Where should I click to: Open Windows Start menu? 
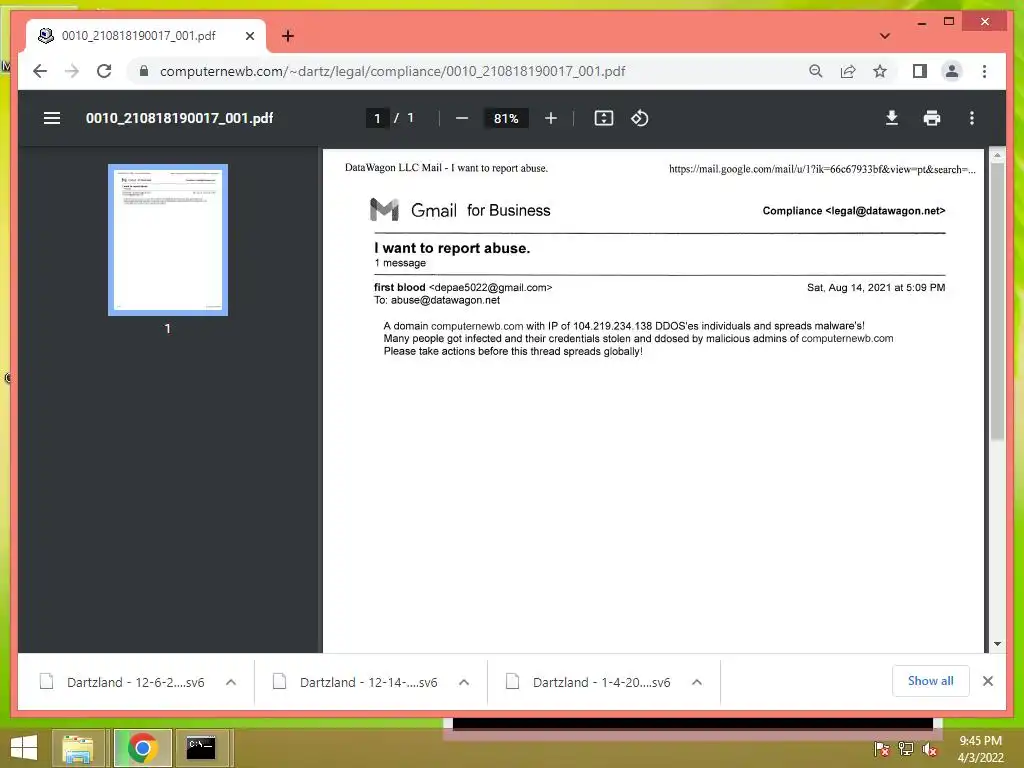(24, 748)
